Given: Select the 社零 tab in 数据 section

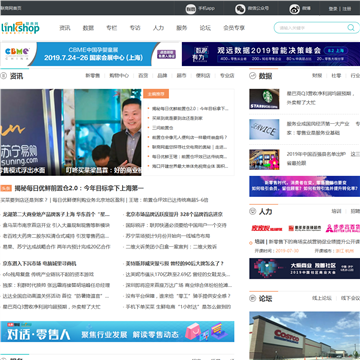Looking at the screenshot, I should [x=336, y=76].
